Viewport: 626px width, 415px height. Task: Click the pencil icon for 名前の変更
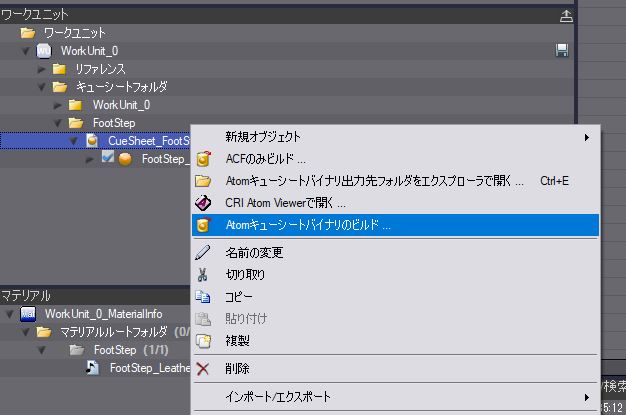coord(203,252)
